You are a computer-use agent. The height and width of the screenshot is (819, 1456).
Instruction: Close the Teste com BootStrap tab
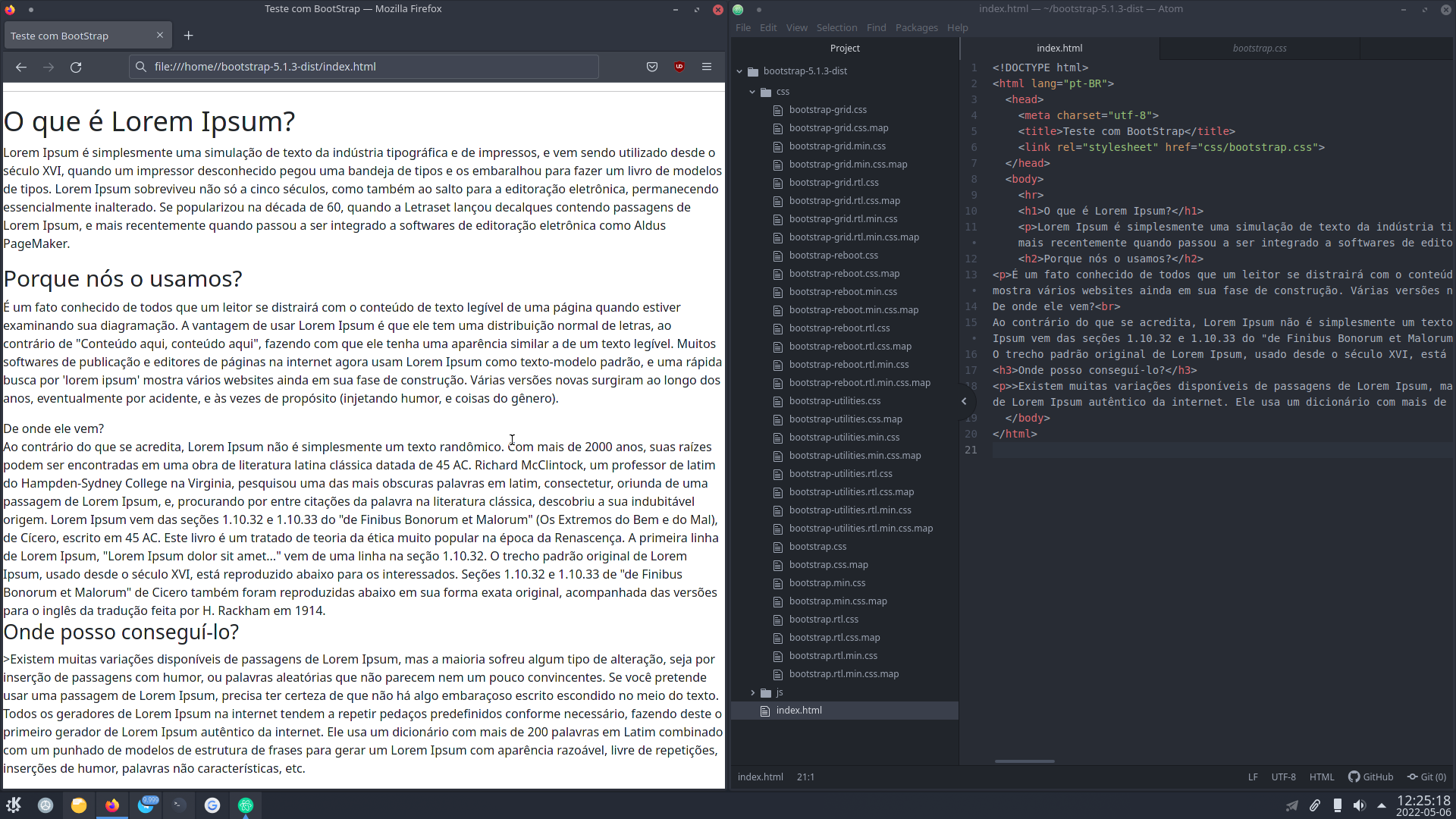pos(160,35)
